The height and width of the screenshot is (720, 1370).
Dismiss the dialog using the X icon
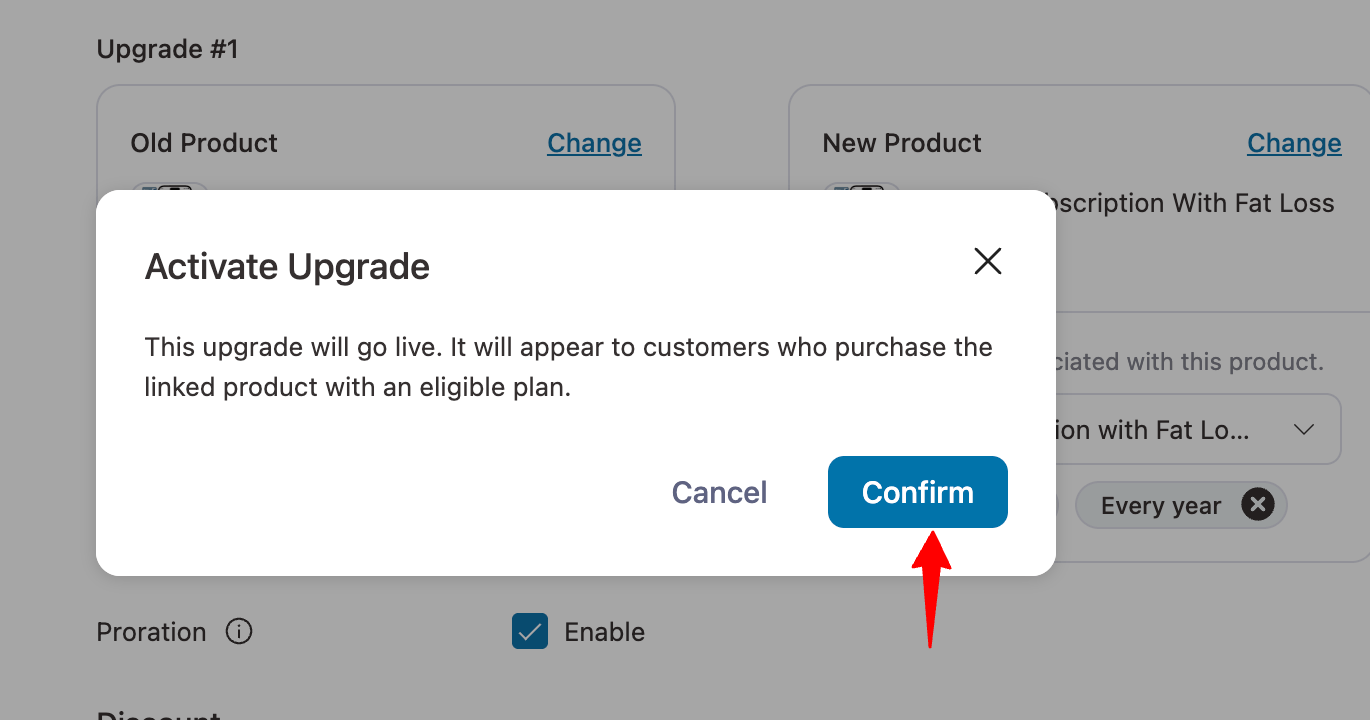coord(987,261)
